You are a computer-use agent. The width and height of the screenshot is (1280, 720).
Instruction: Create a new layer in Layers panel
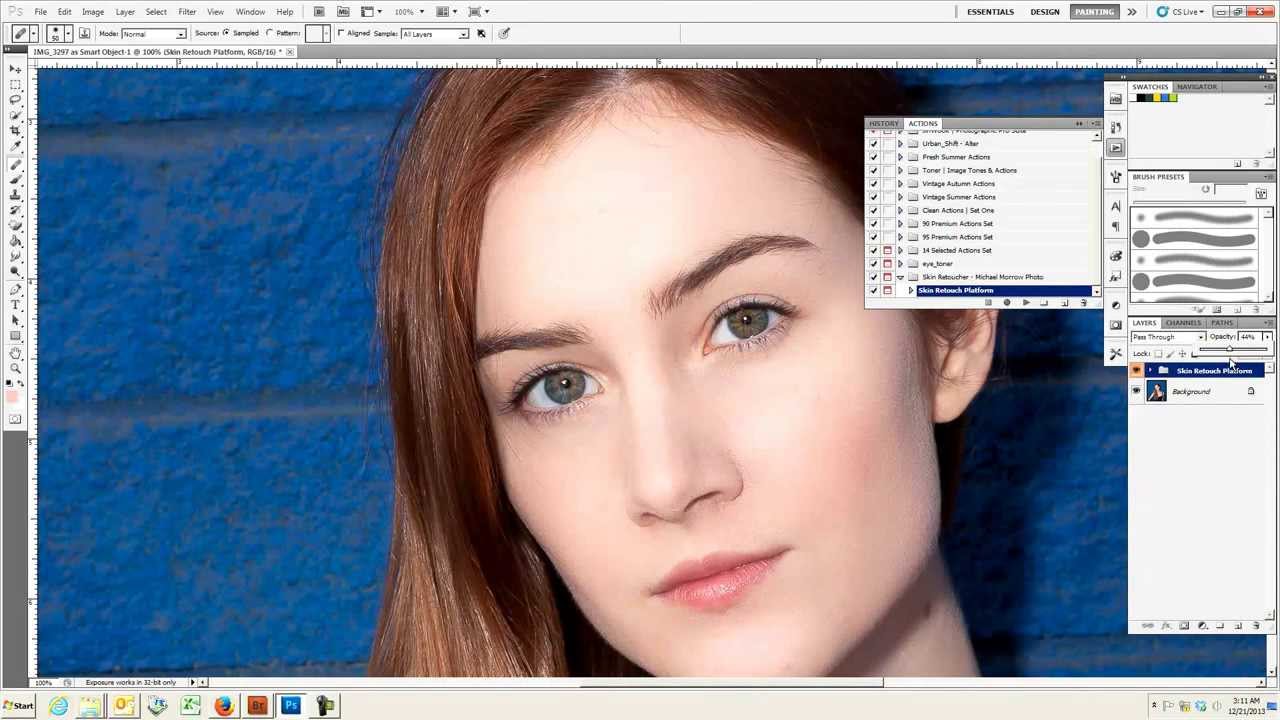pyautogui.click(x=1238, y=626)
